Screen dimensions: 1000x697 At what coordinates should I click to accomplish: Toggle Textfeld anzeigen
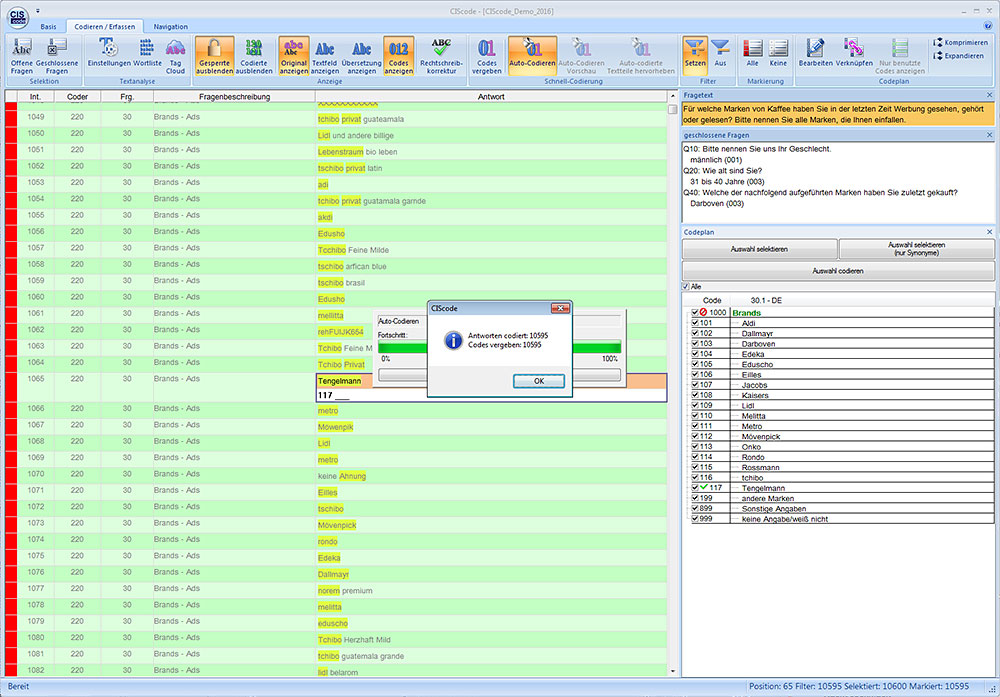tap(325, 56)
